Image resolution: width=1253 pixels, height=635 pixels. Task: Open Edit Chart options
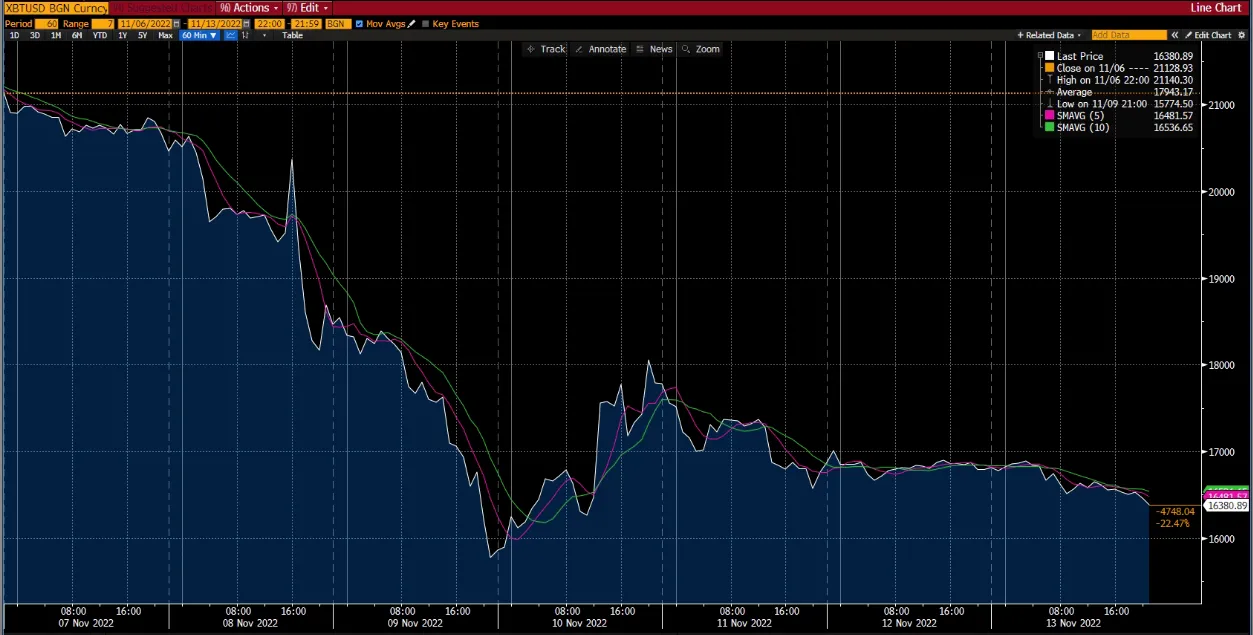pos(1213,34)
